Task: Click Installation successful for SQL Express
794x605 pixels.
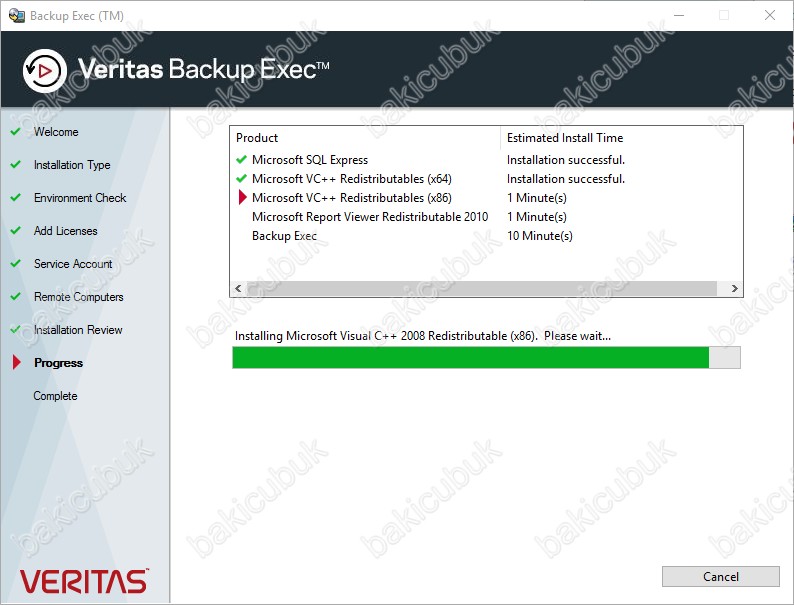Action: click(566, 160)
